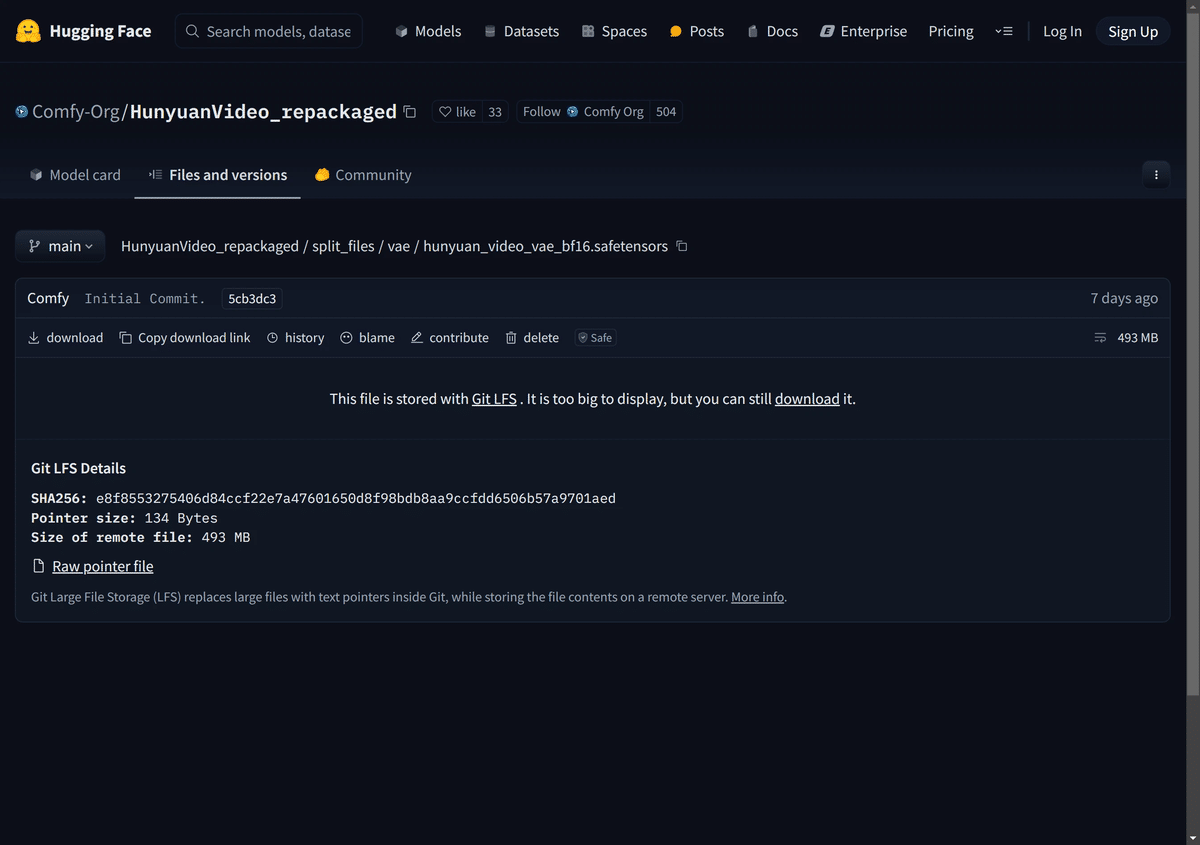The image size is (1200, 845).
Task: Open Pricing page
Action: (x=951, y=31)
